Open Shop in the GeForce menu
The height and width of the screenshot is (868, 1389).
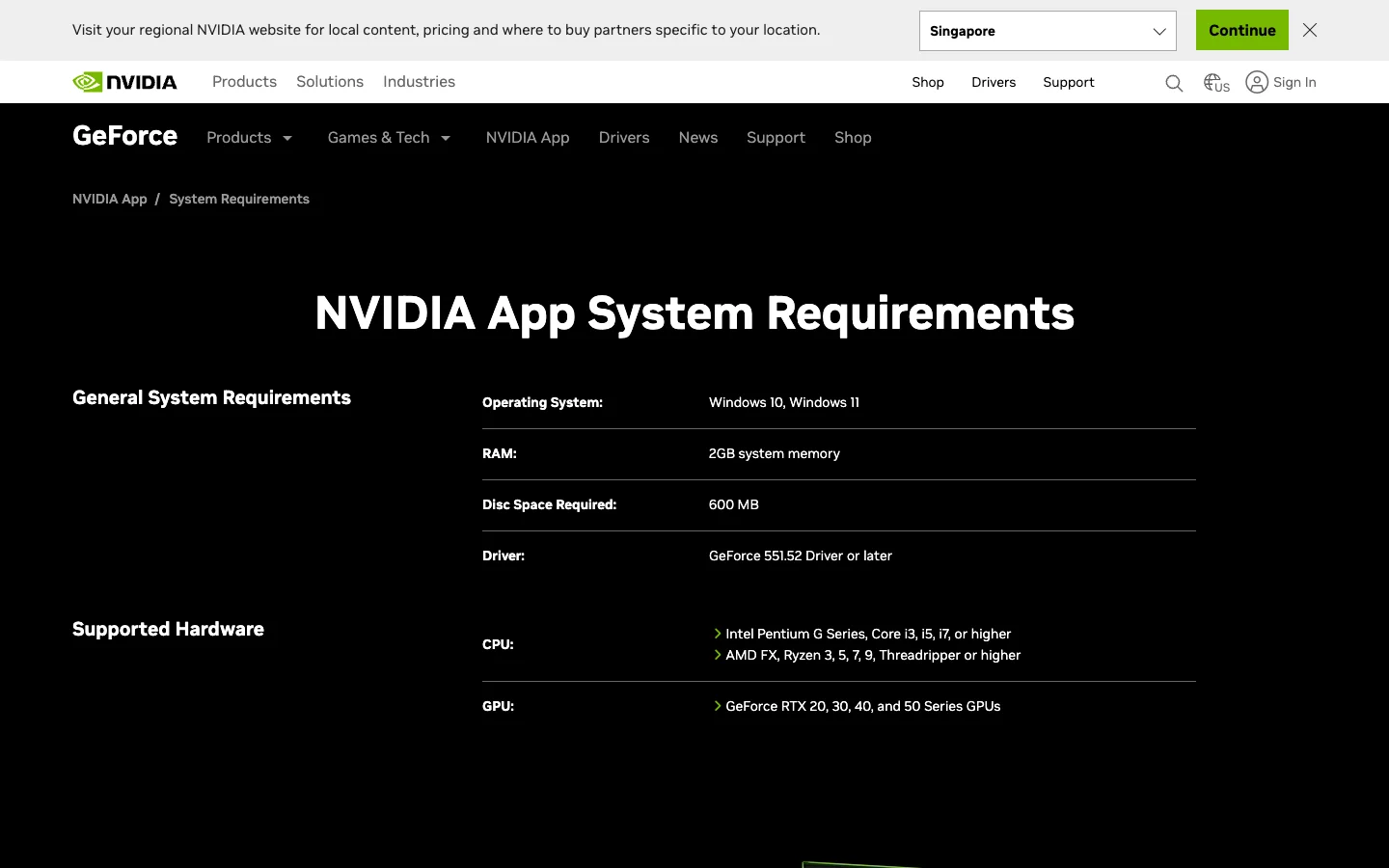(853, 138)
